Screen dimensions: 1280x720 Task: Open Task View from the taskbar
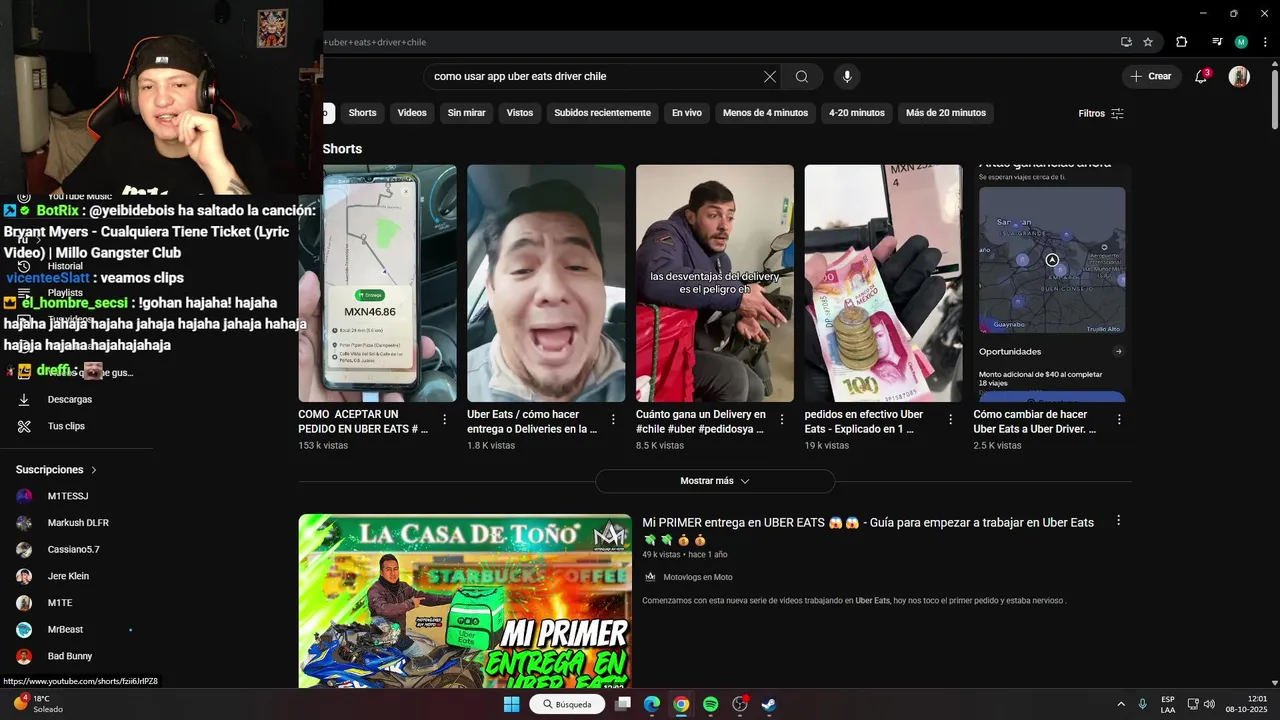coord(623,704)
